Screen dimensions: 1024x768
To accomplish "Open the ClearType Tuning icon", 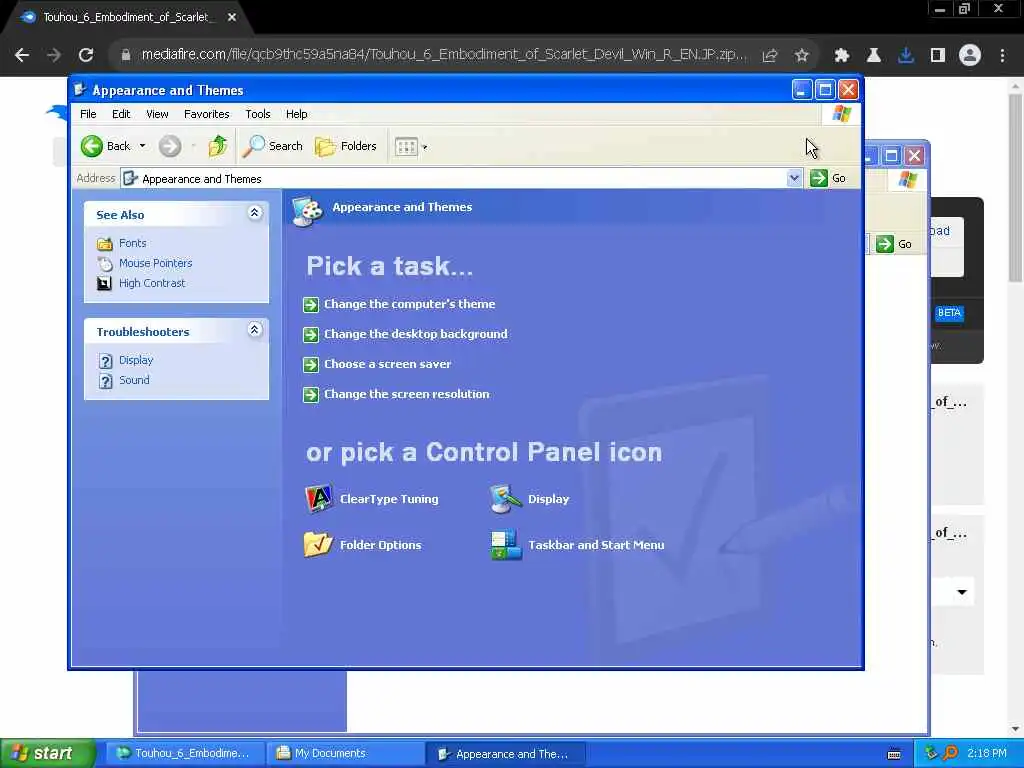I will click(372, 499).
